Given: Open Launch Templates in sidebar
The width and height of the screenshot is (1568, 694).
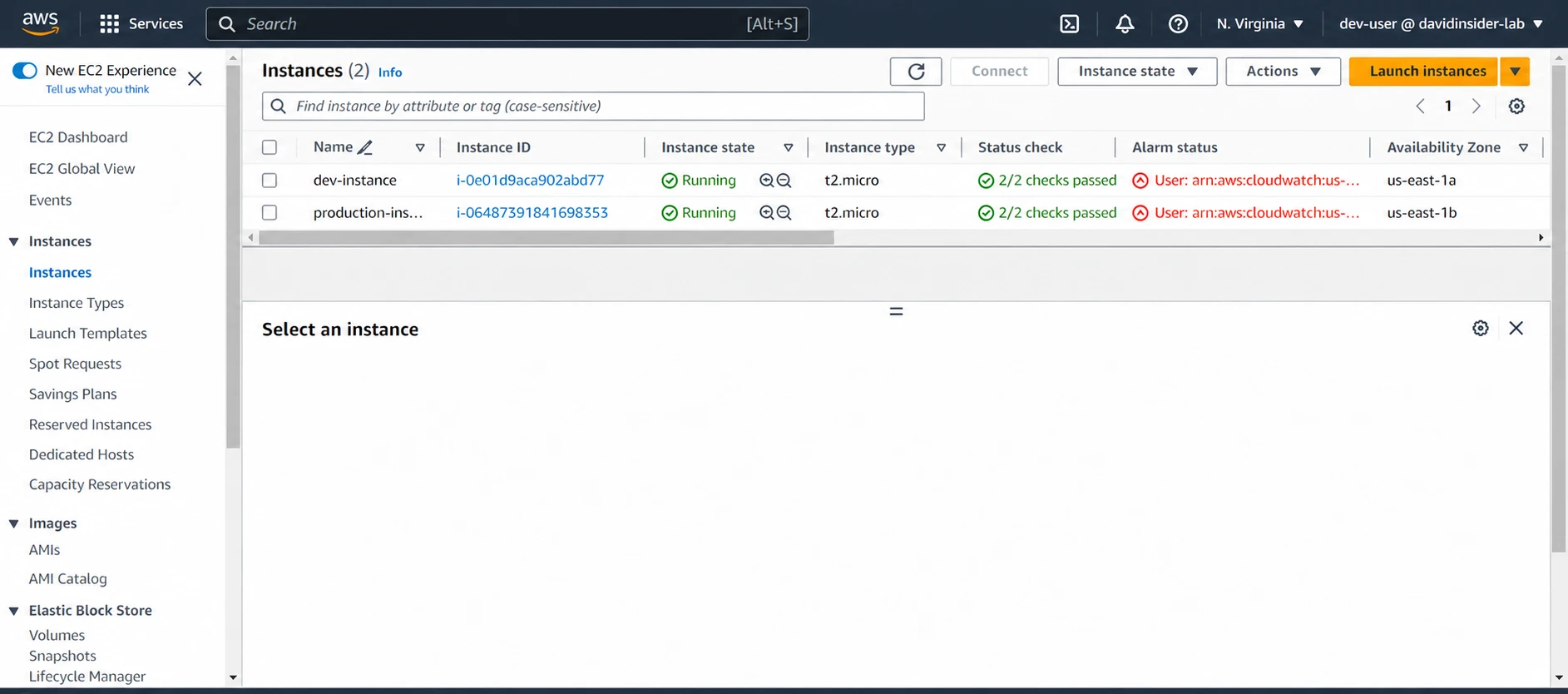Looking at the screenshot, I should pyautogui.click(x=88, y=334).
